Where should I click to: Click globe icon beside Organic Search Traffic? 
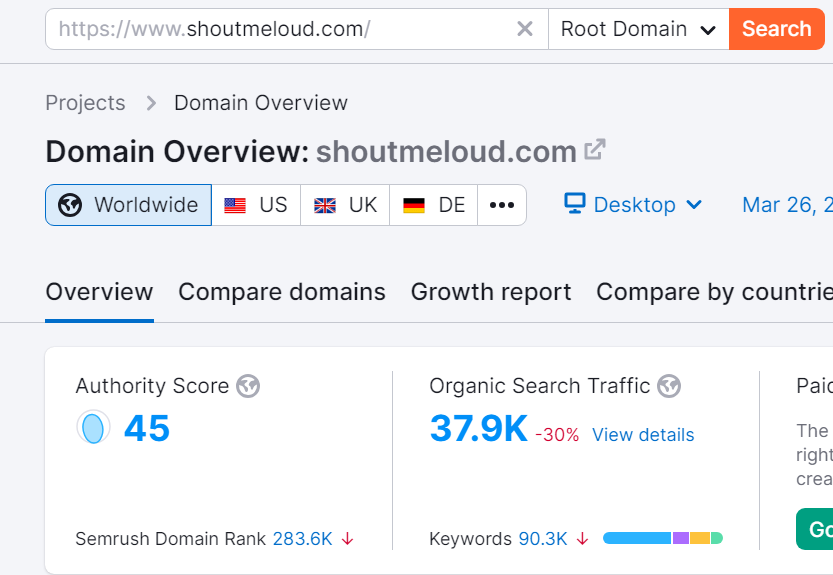coord(669,386)
